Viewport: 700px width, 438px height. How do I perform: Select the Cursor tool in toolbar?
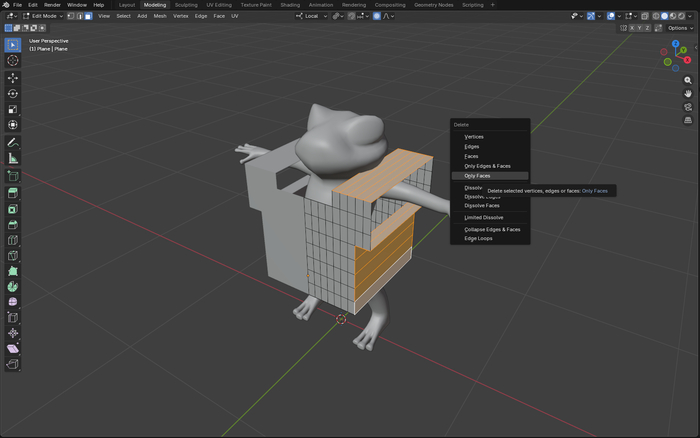click(x=13, y=60)
